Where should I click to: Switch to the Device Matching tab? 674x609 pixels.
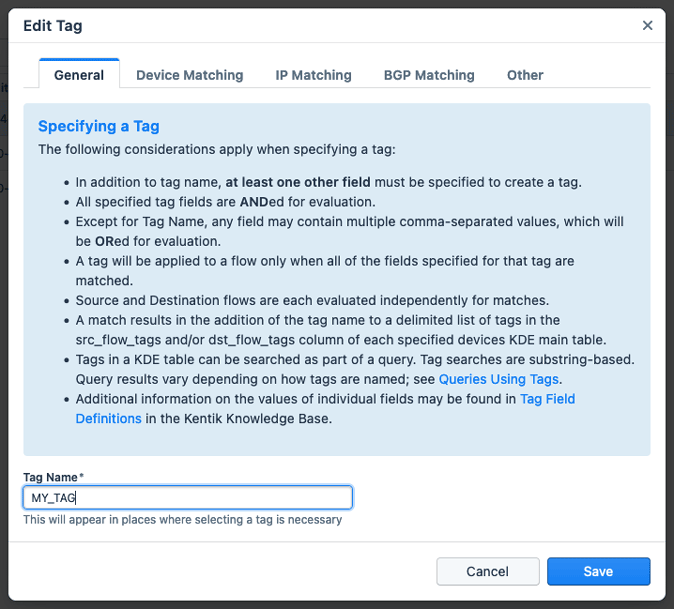tap(189, 75)
